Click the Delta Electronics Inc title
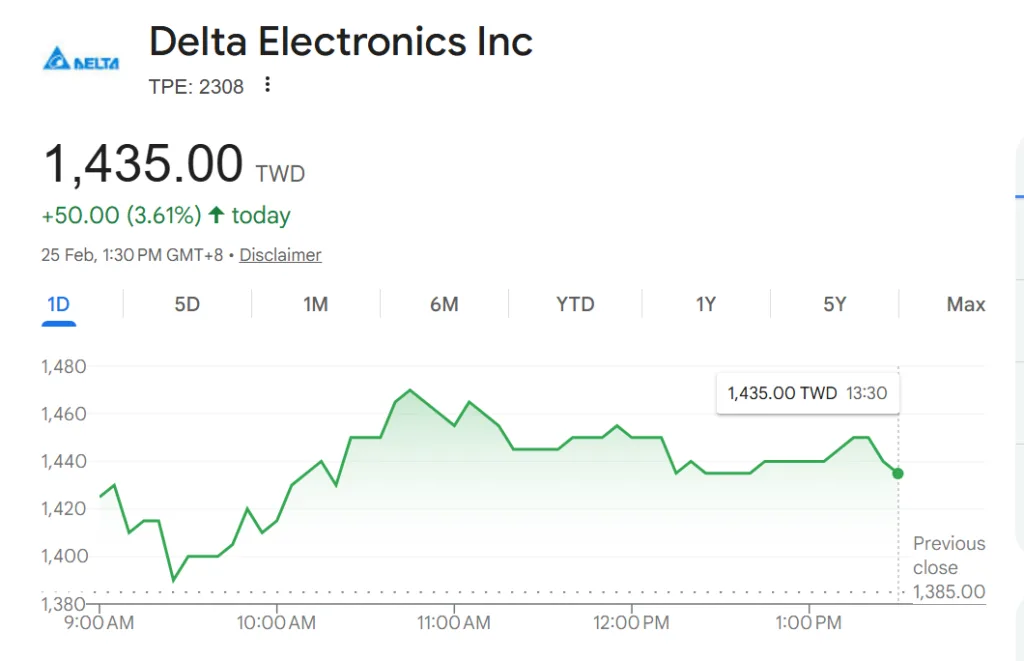 (341, 42)
